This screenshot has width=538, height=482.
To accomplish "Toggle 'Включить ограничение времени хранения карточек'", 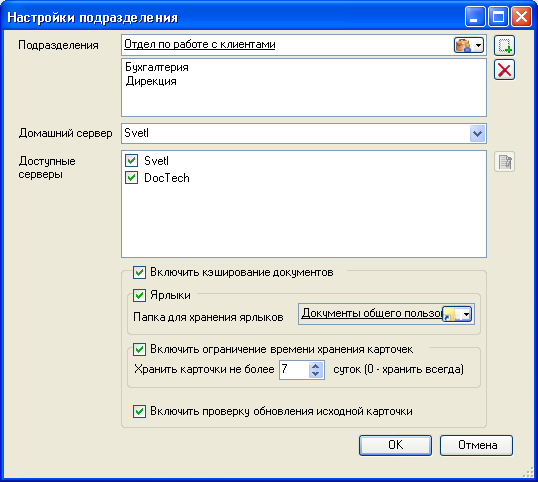I will point(139,349).
